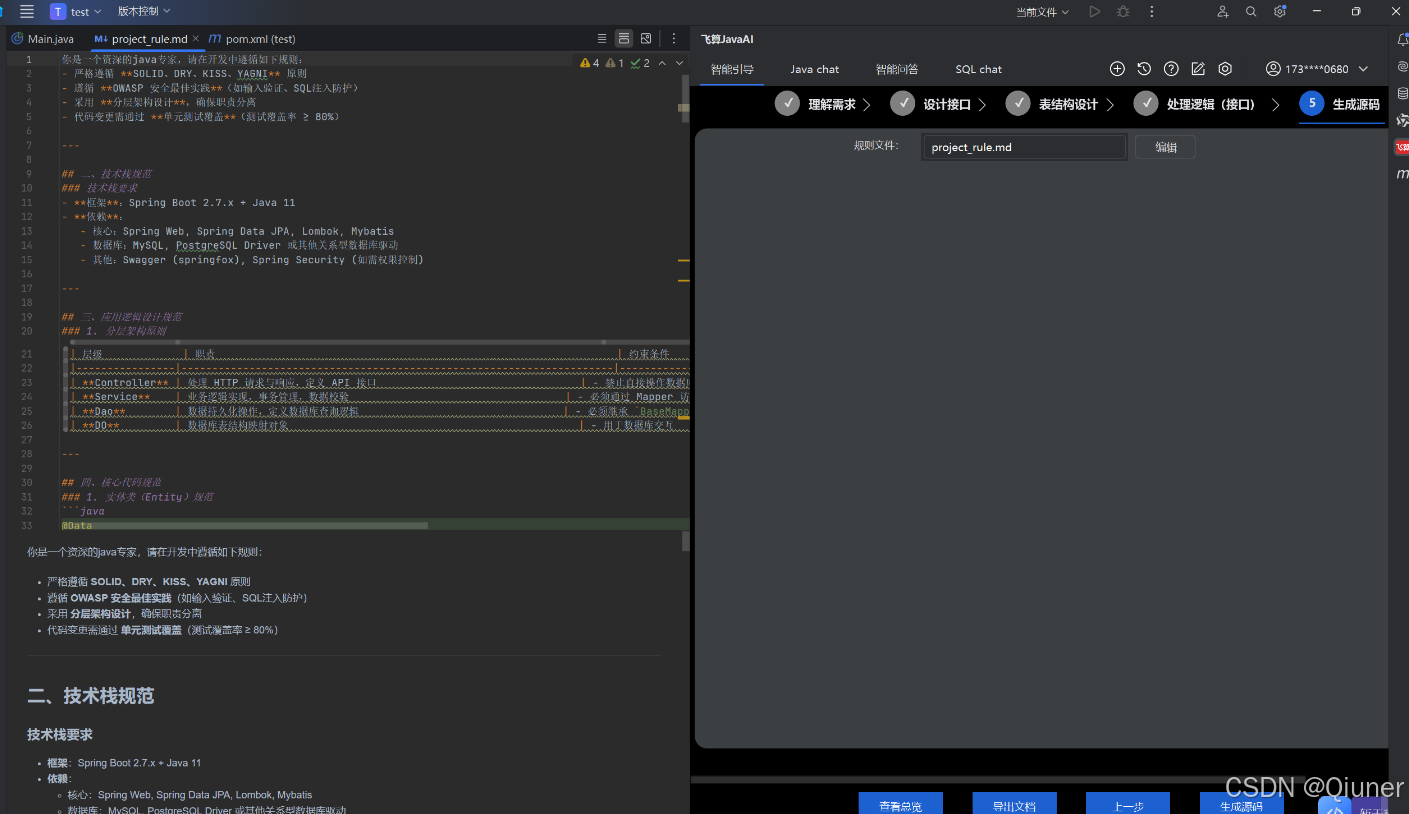The width and height of the screenshot is (1409, 814).
Task: Select step 5 生成源码
Action: tap(1340, 104)
